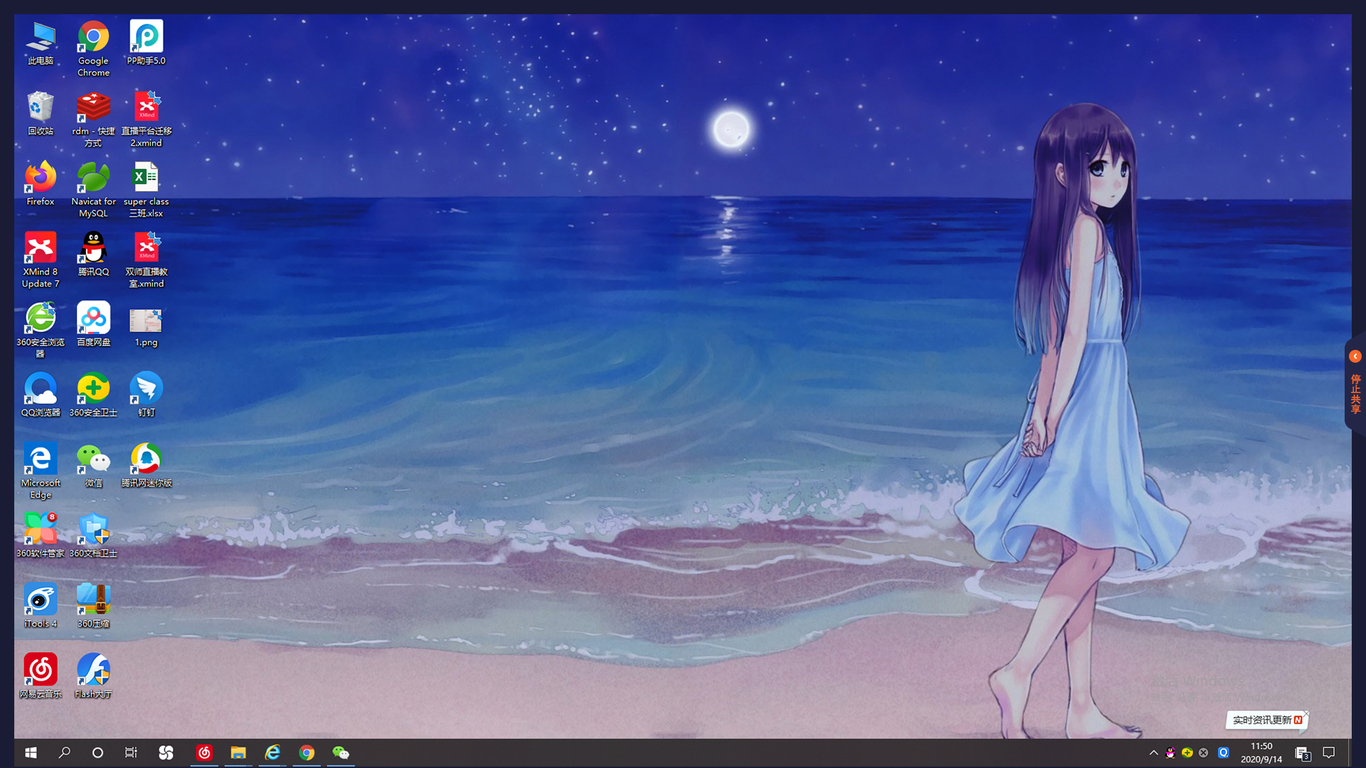1366x768 pixels.
Task: Open the PP助手5.0 desktop shortcut
Action: pos(146,44)
